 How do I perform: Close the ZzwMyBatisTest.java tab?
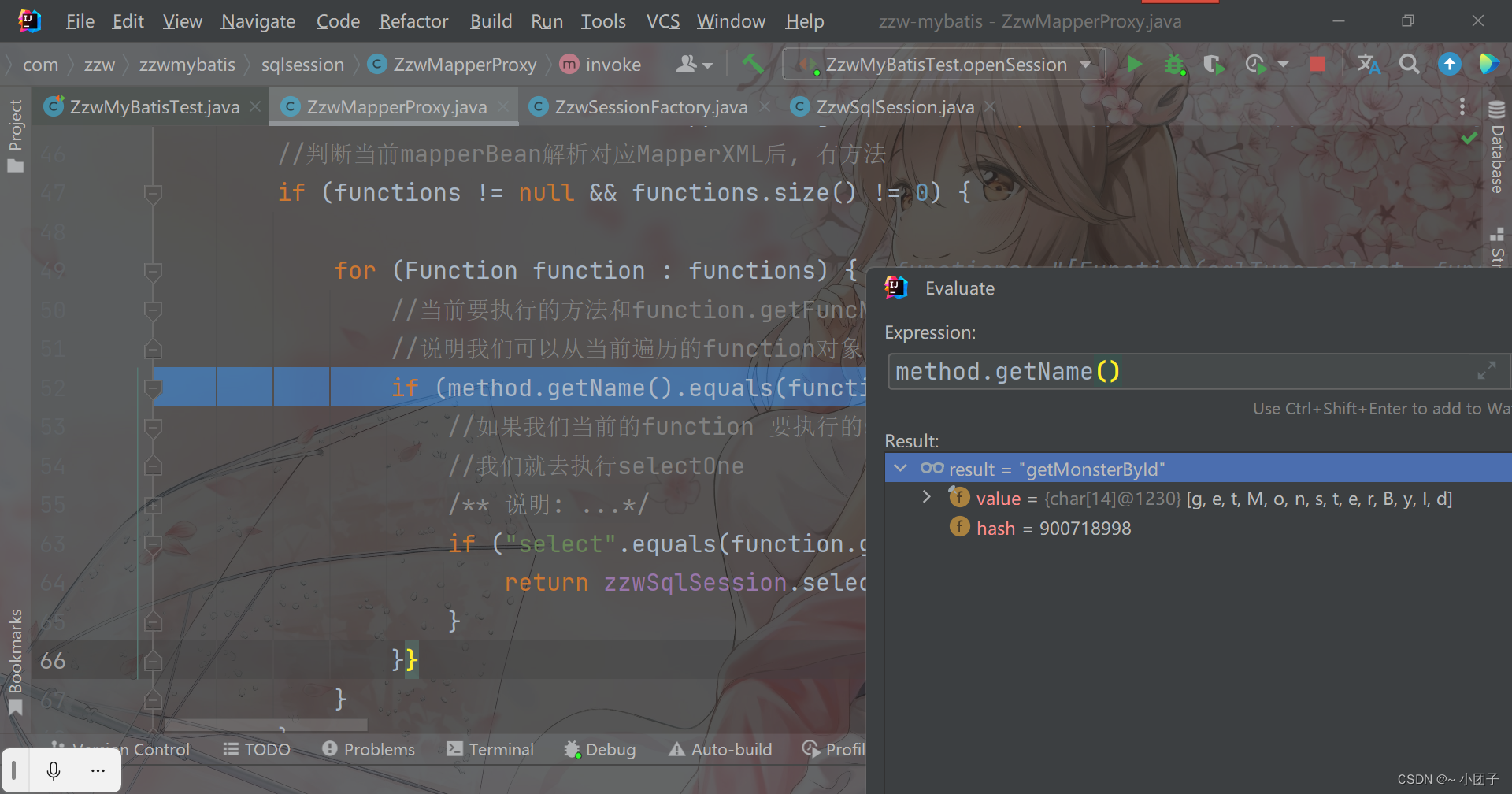(x=255, y=106)
